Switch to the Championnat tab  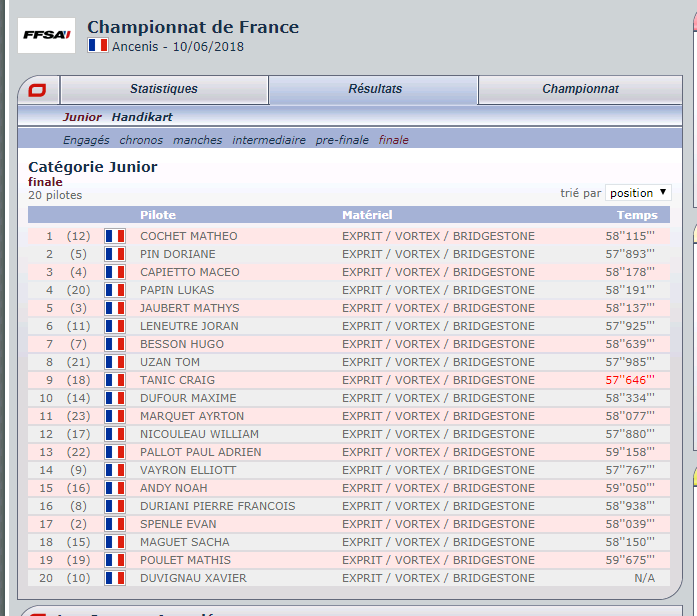[580, 89]
